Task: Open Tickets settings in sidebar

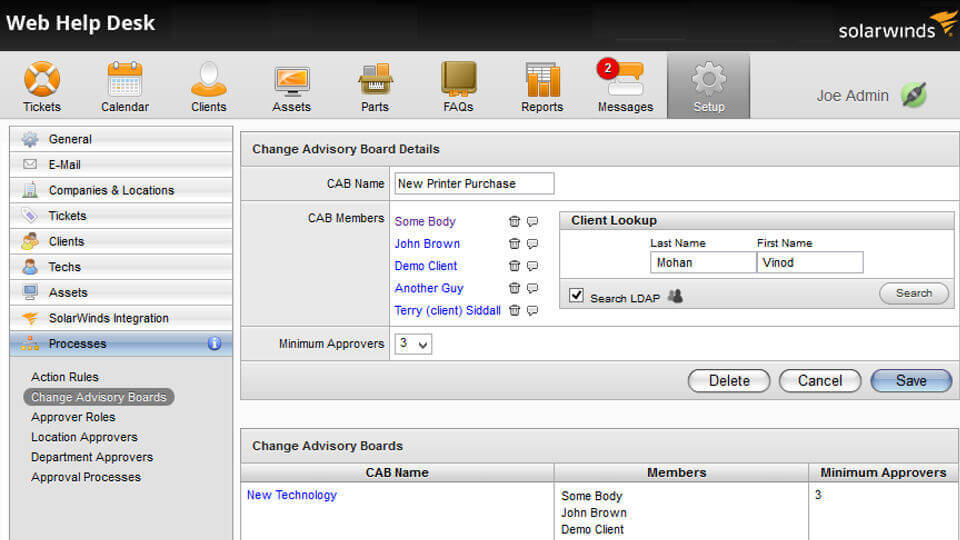Action: coord(121,216)
